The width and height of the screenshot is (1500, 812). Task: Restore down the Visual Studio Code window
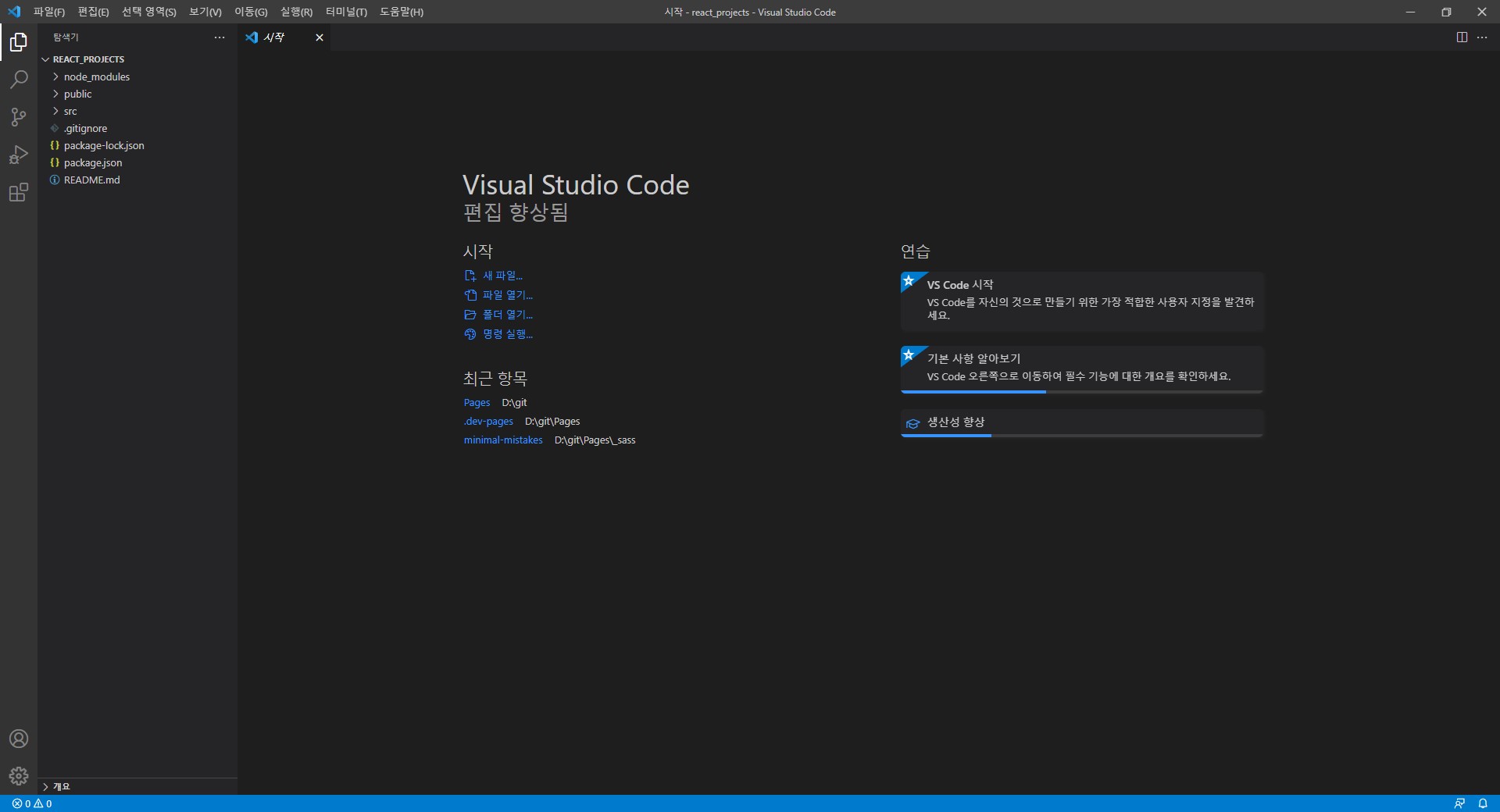tap(1446, 12)
